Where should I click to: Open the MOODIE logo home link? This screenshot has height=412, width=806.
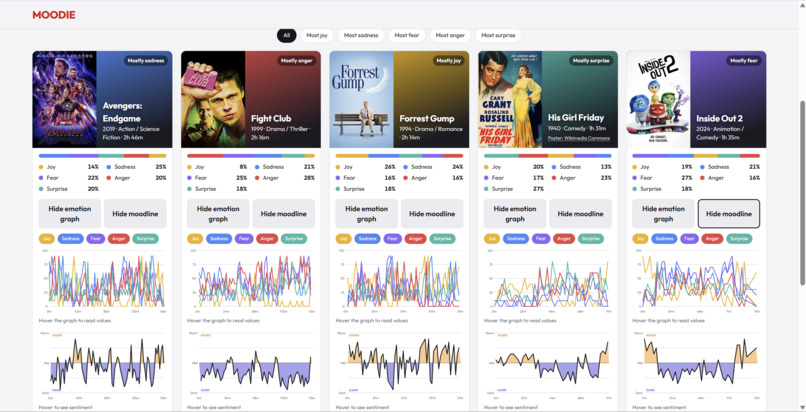53,15
